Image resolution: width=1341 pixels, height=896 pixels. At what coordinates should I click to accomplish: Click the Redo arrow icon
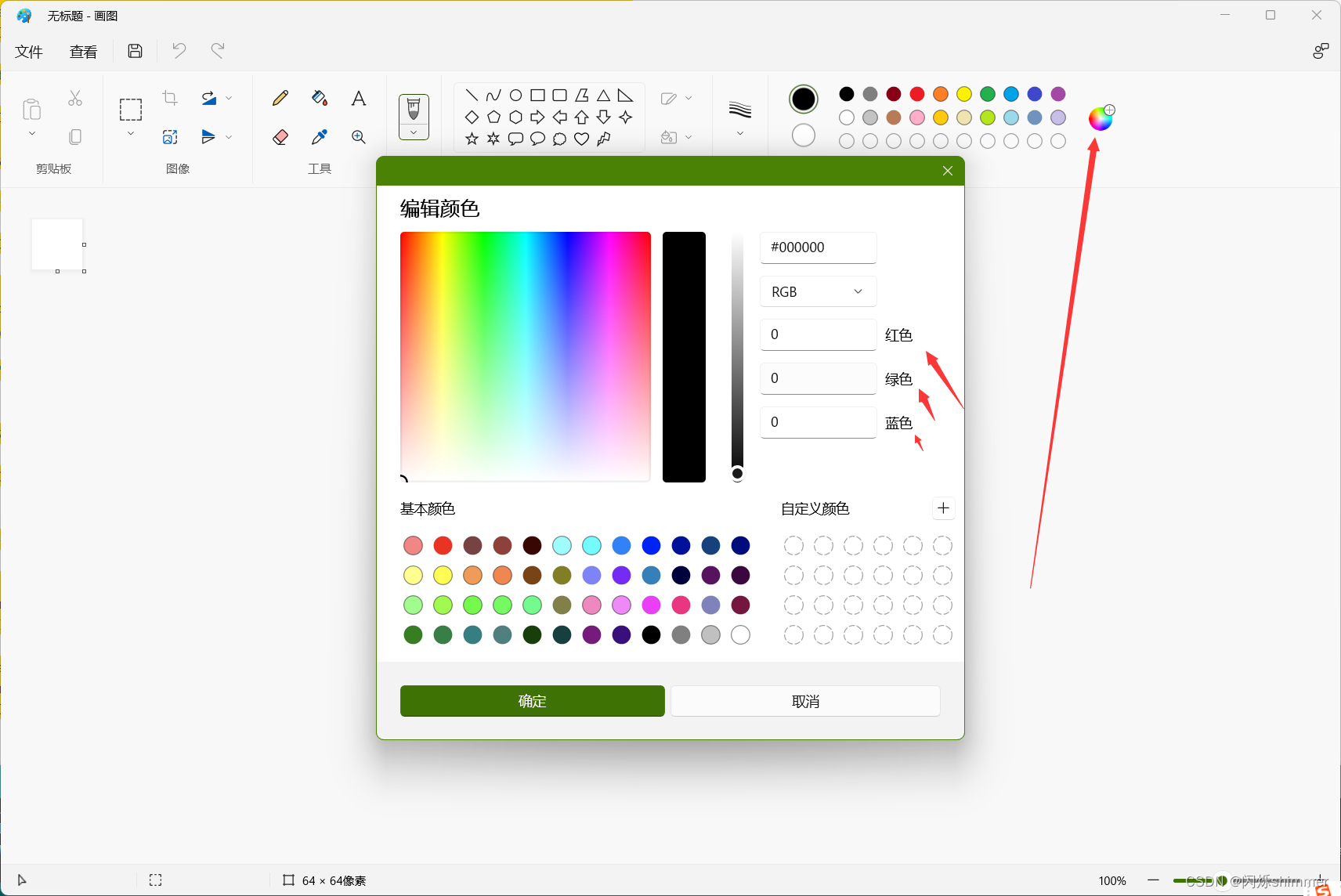[x=218, y=51]
